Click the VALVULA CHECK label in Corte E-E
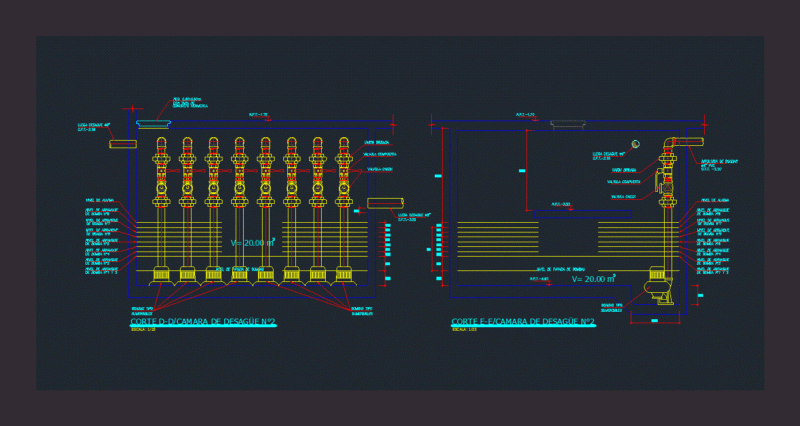The image size is (800, 426). [x=623, y=196]
